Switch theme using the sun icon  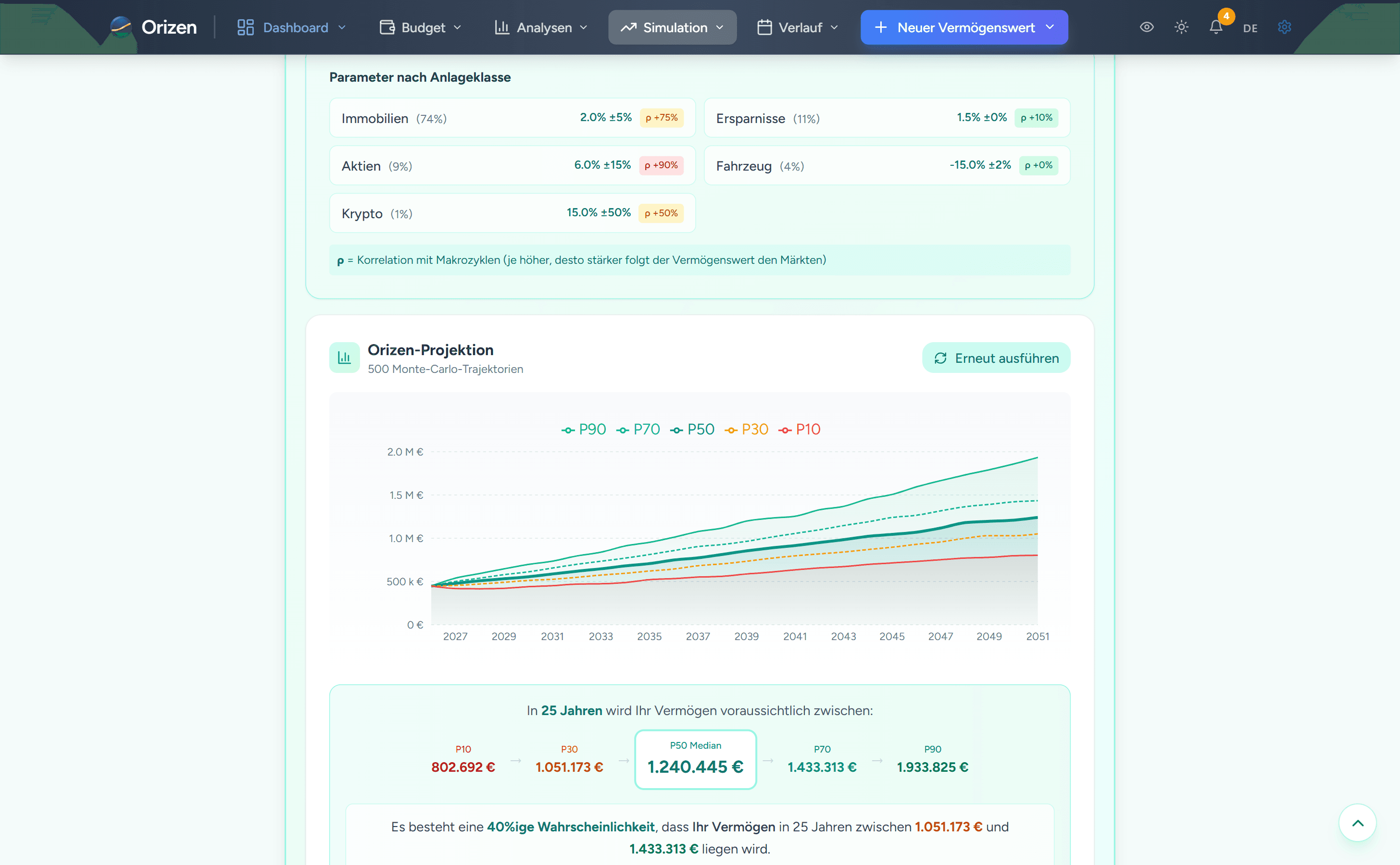coord(1181,27)
